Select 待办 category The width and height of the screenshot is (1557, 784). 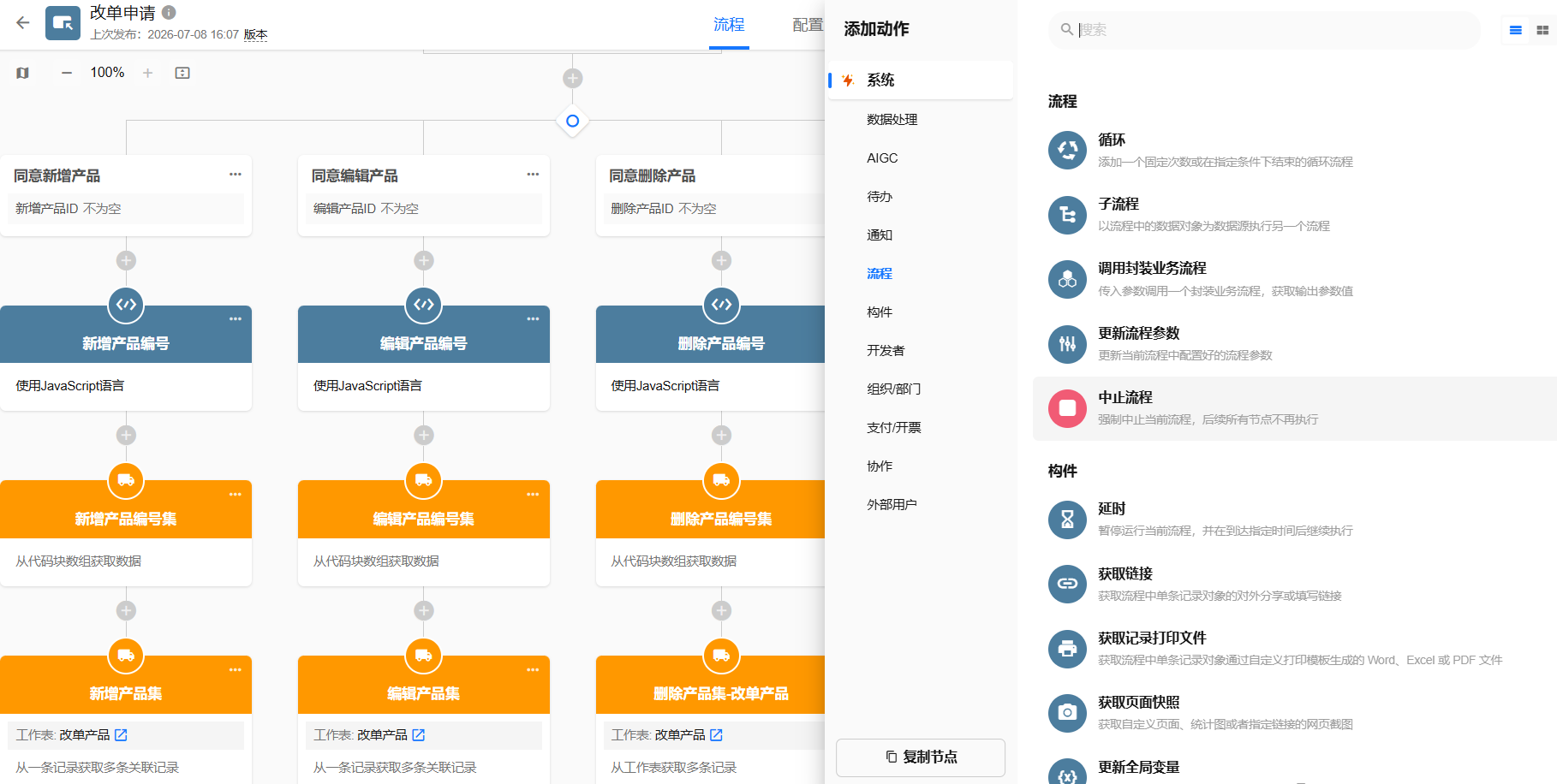880,197
